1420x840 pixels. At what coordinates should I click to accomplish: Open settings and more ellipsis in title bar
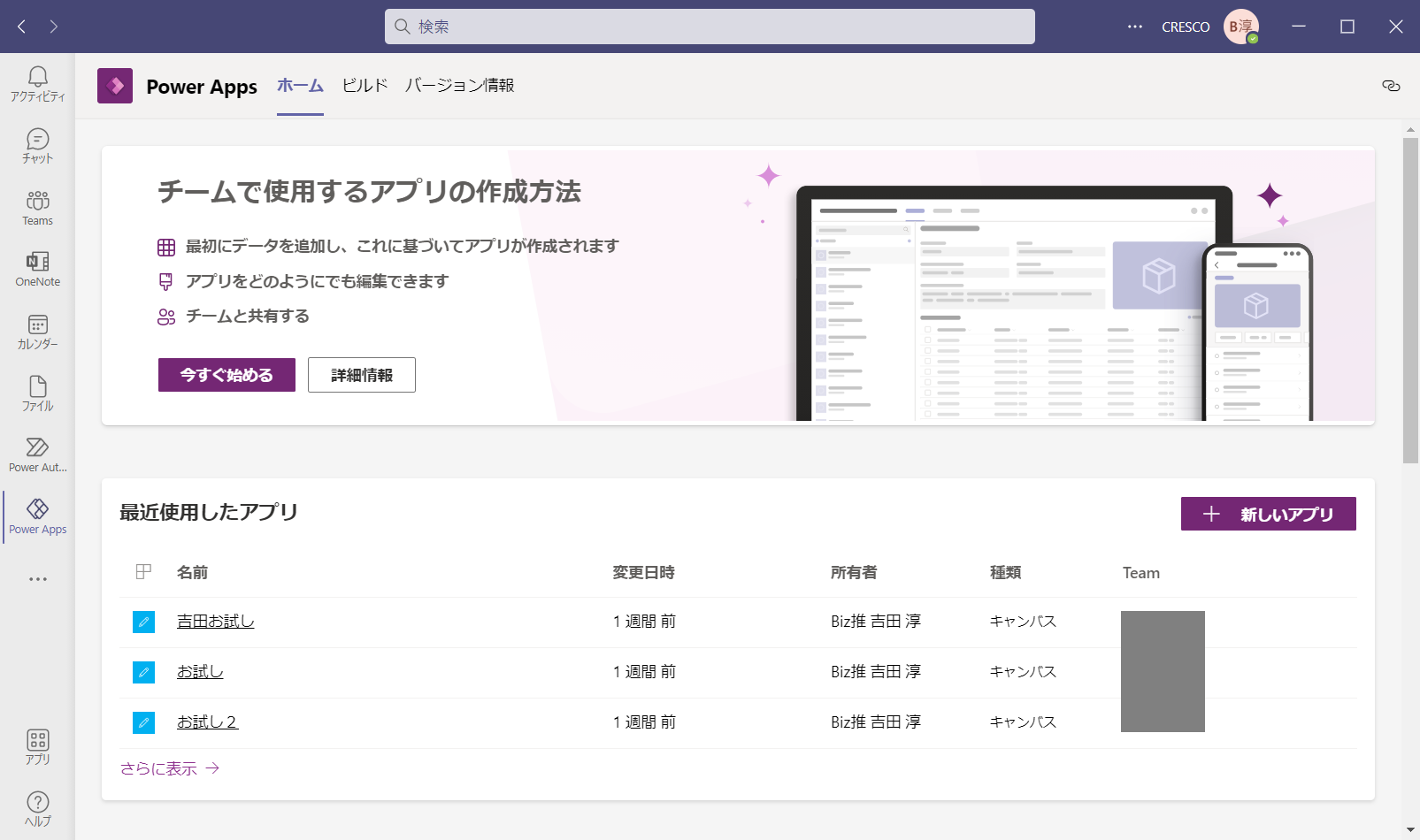1135,27
